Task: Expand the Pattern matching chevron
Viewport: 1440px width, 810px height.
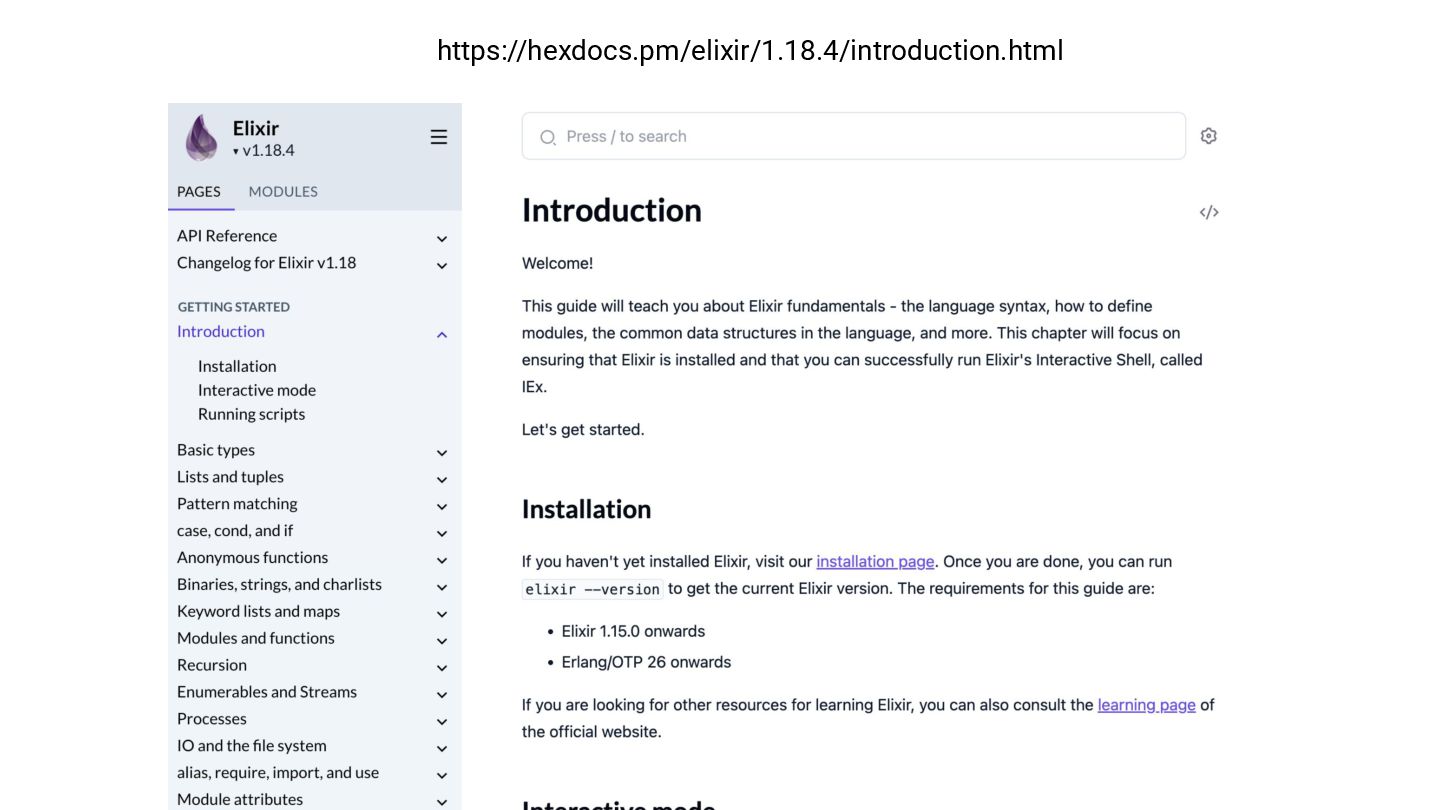Action: 441,506
